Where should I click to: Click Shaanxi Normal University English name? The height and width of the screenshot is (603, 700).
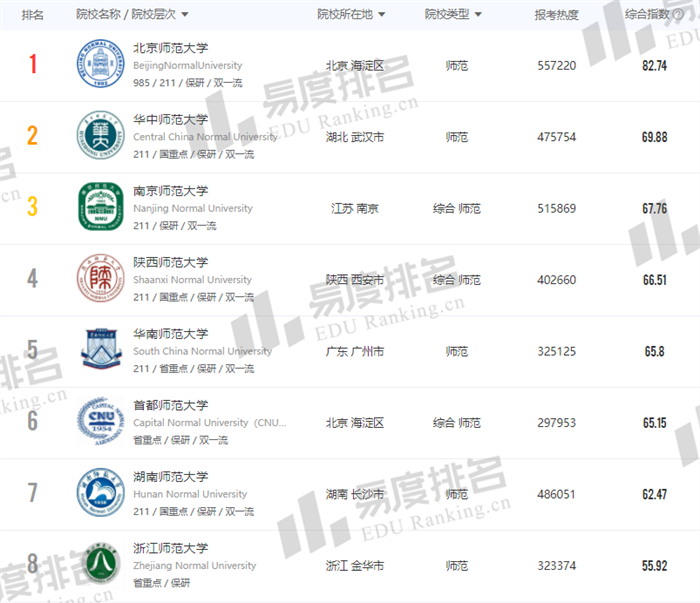(192, 280)
